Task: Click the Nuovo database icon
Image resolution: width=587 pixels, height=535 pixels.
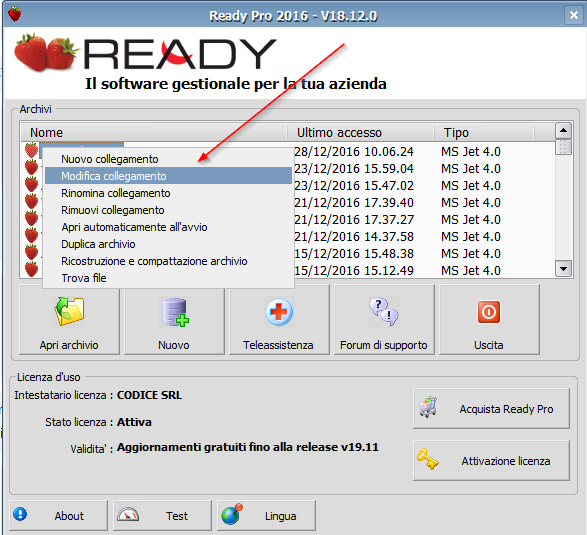Action: (x=175, y=311)
